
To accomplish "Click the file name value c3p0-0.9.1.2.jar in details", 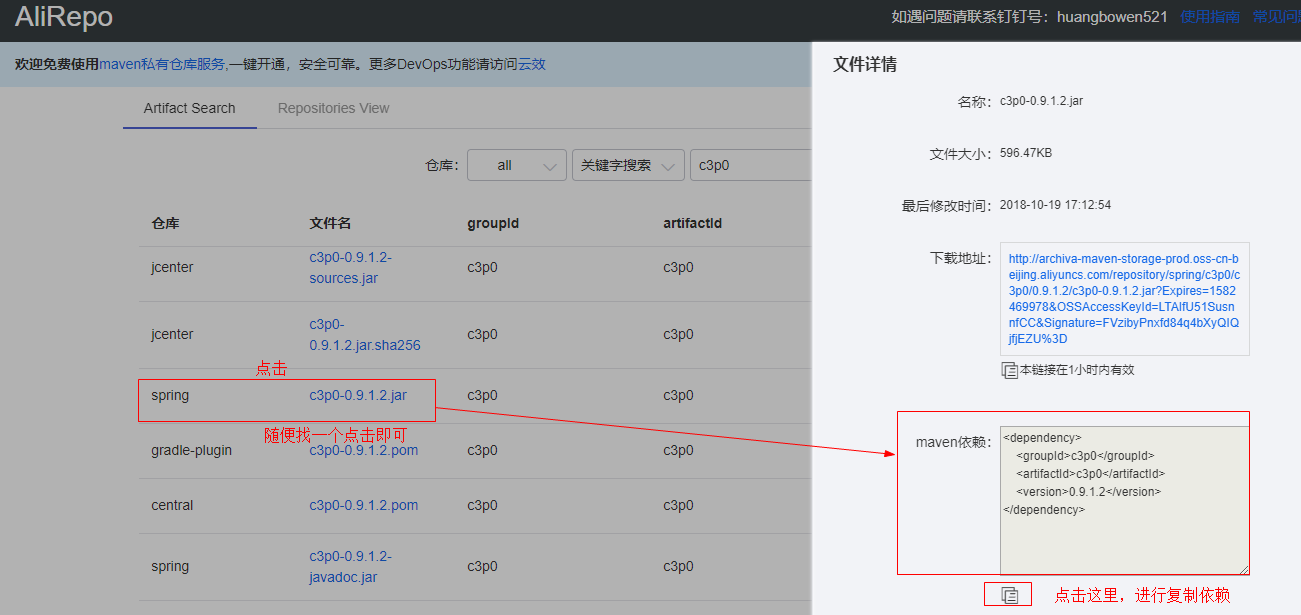I will coord(1041,102).
